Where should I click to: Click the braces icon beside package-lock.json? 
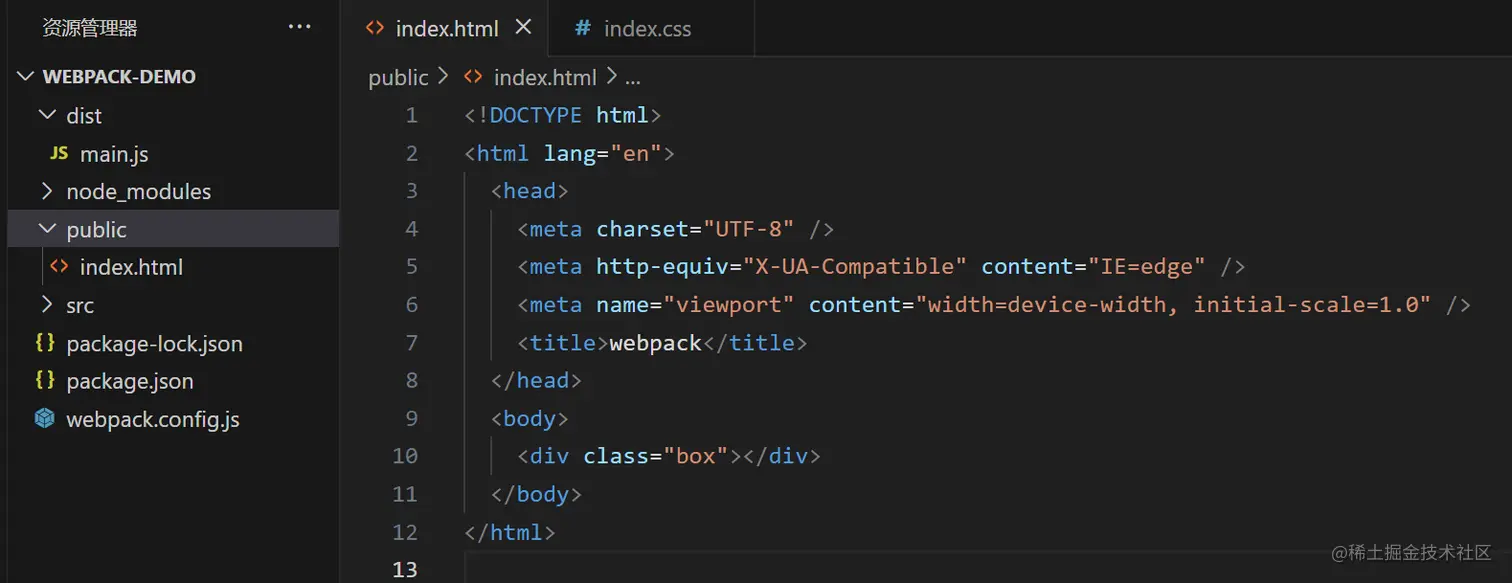[45, 343]
